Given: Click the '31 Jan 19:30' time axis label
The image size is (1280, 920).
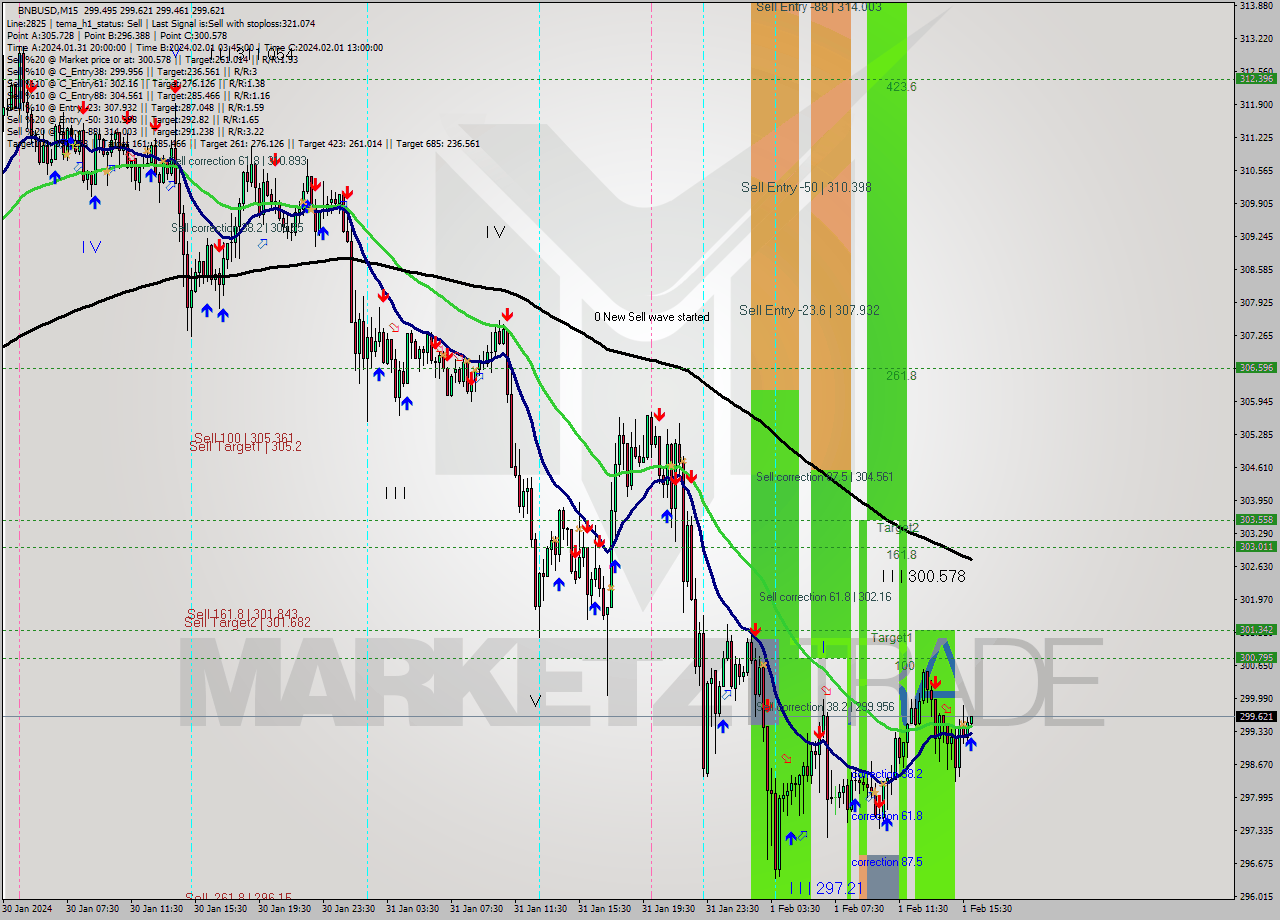Looking at the screenshot, I should tap(668, 909).
